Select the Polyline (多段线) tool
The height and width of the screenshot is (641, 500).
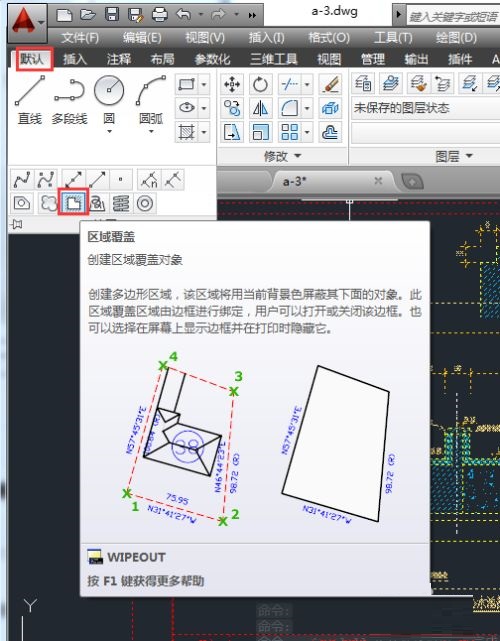tap(69, 99)
